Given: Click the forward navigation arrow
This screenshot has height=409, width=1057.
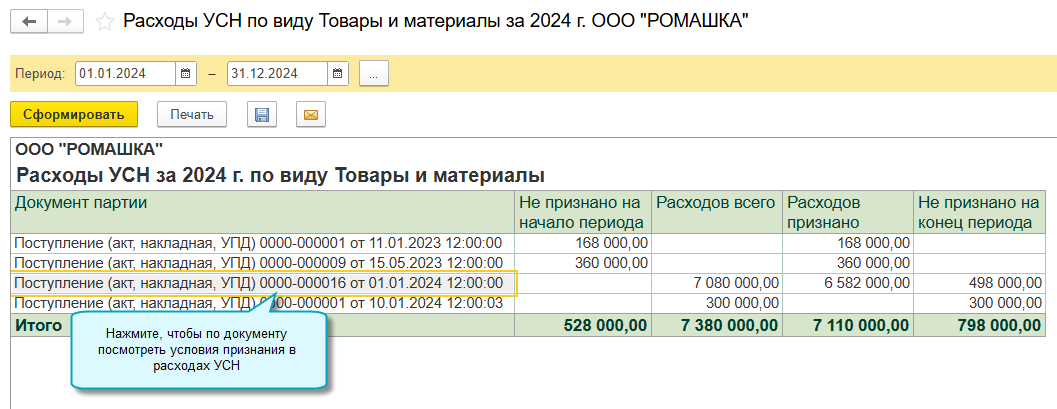Looking at the screenshot, I should coord(64,21).
